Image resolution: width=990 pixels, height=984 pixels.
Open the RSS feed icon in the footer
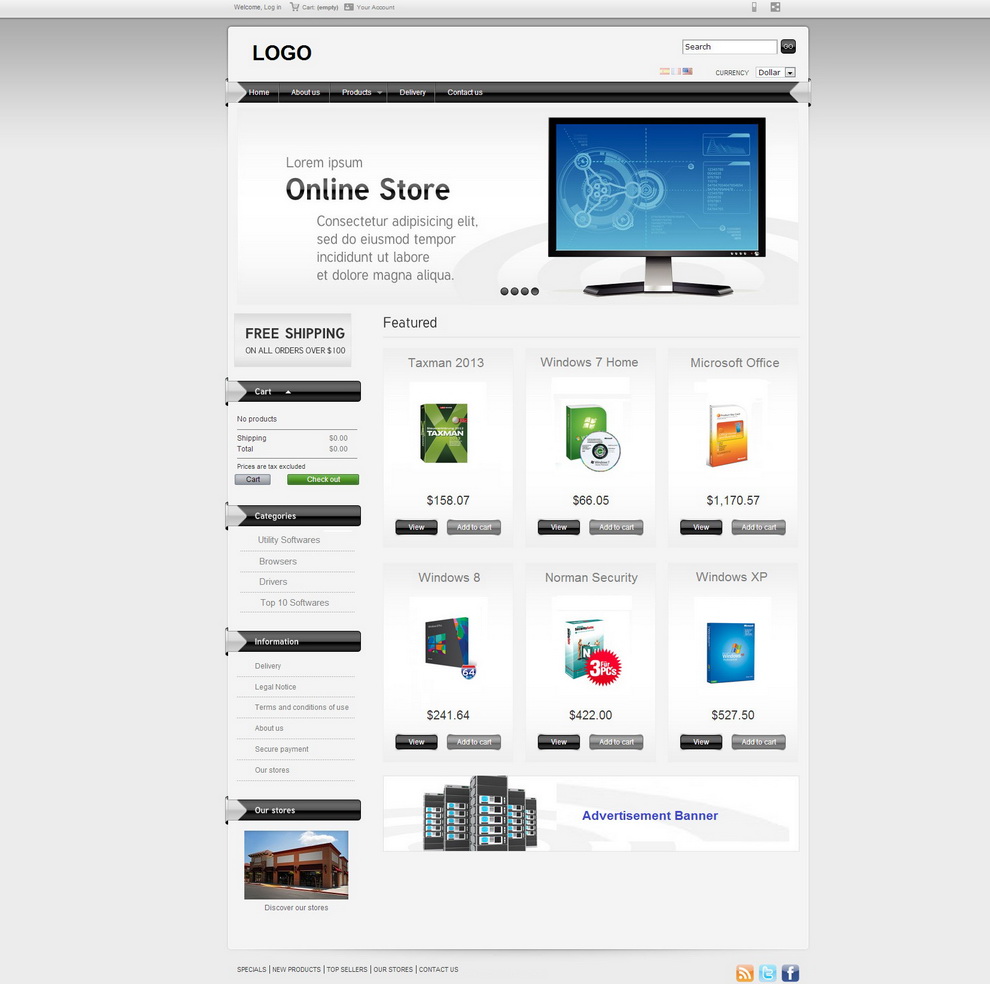click(x=744, y=971)
